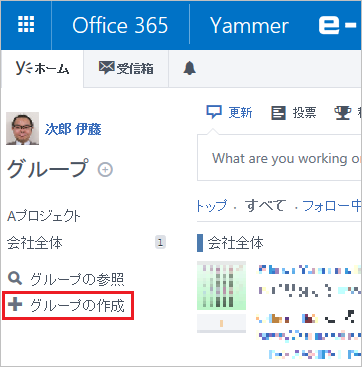The width and height of the screenshot is (362, 367).
Task: Click the plus icon for グループの作成
Action: [15, 305]
